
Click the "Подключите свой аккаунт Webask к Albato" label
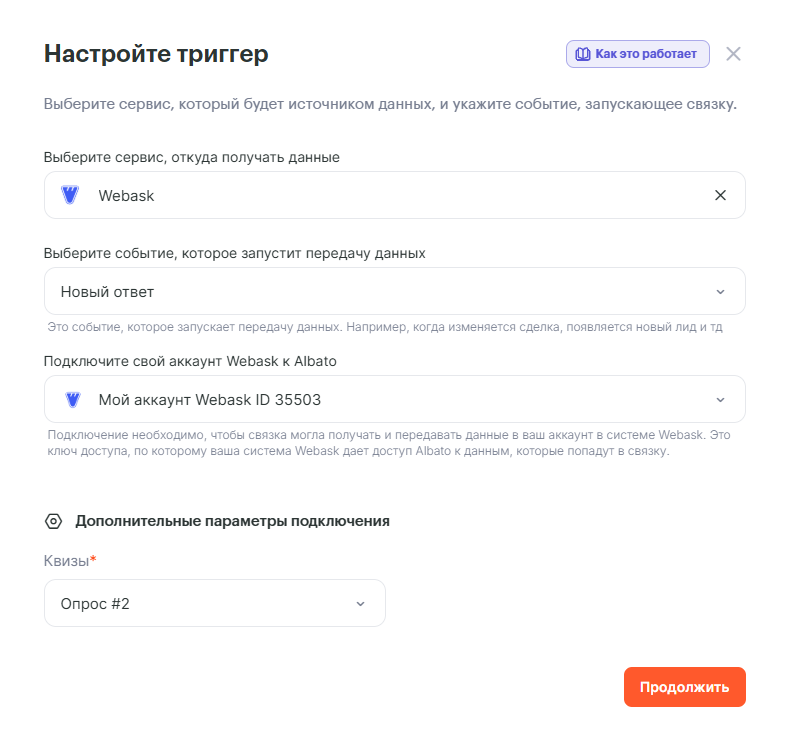(x=190, y=361)
